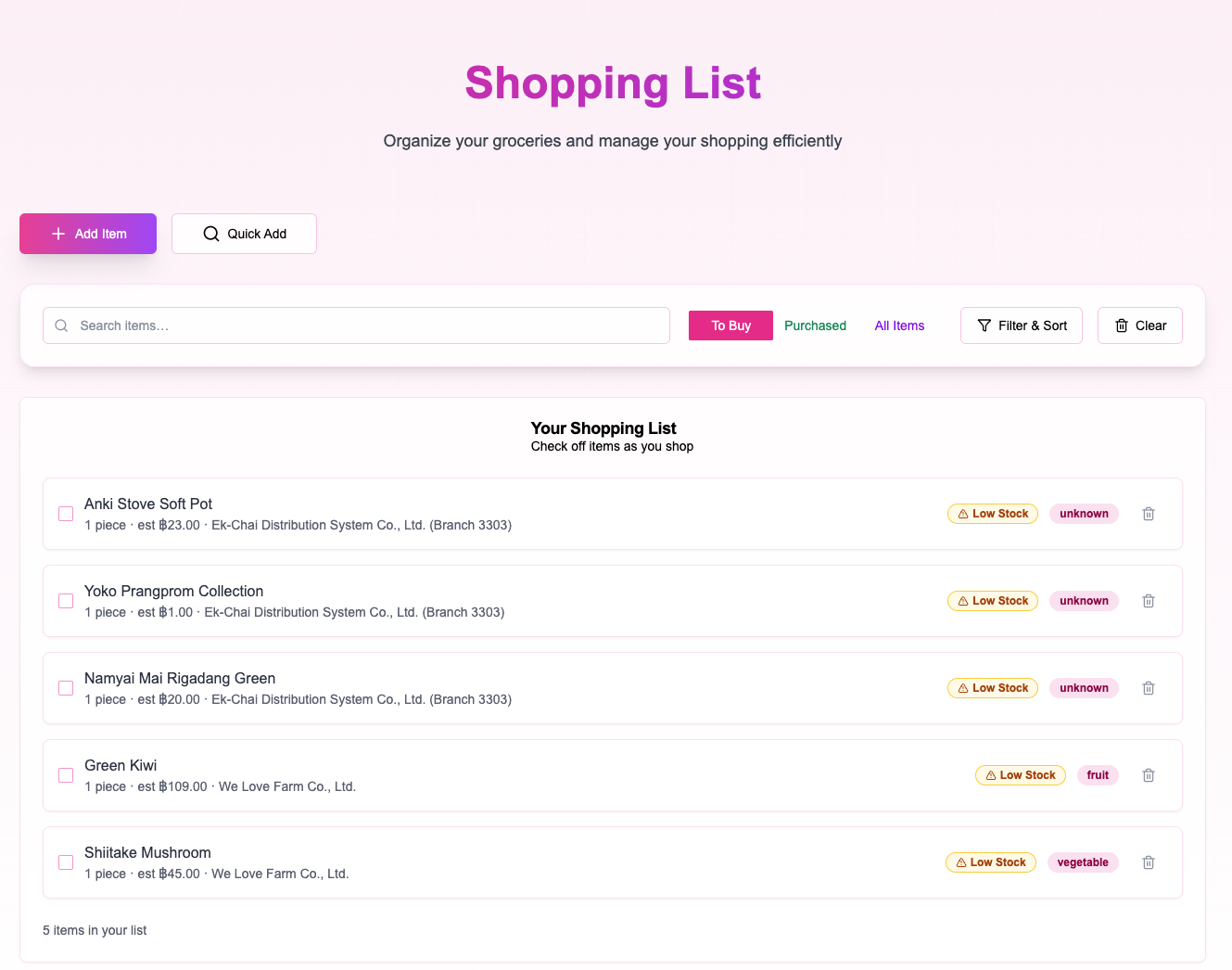The image size is (1232, 970).
Task: Select the Yoko Prangprom Collection title
Action: (x=173, y=591)
